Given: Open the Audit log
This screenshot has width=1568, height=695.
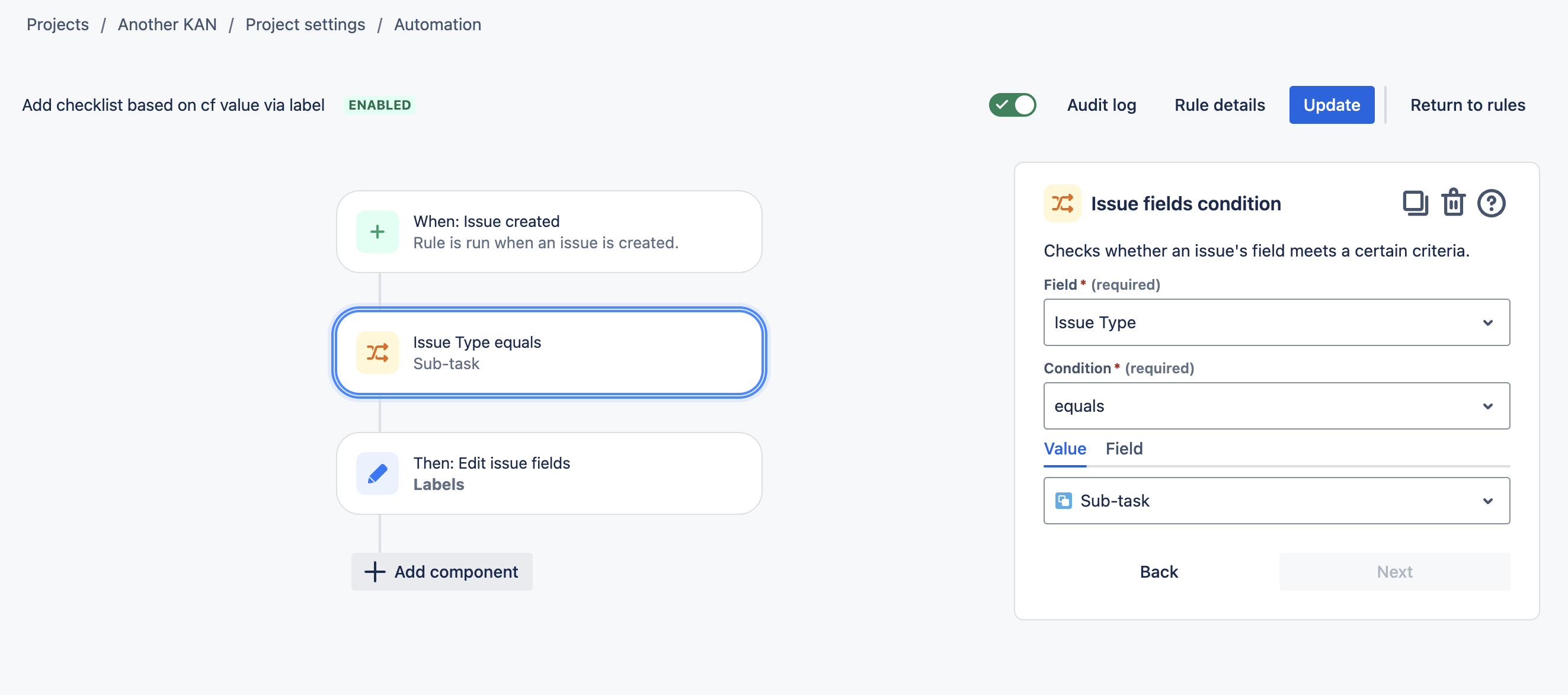Looking at the screenshot, I should pos(1101,105).
